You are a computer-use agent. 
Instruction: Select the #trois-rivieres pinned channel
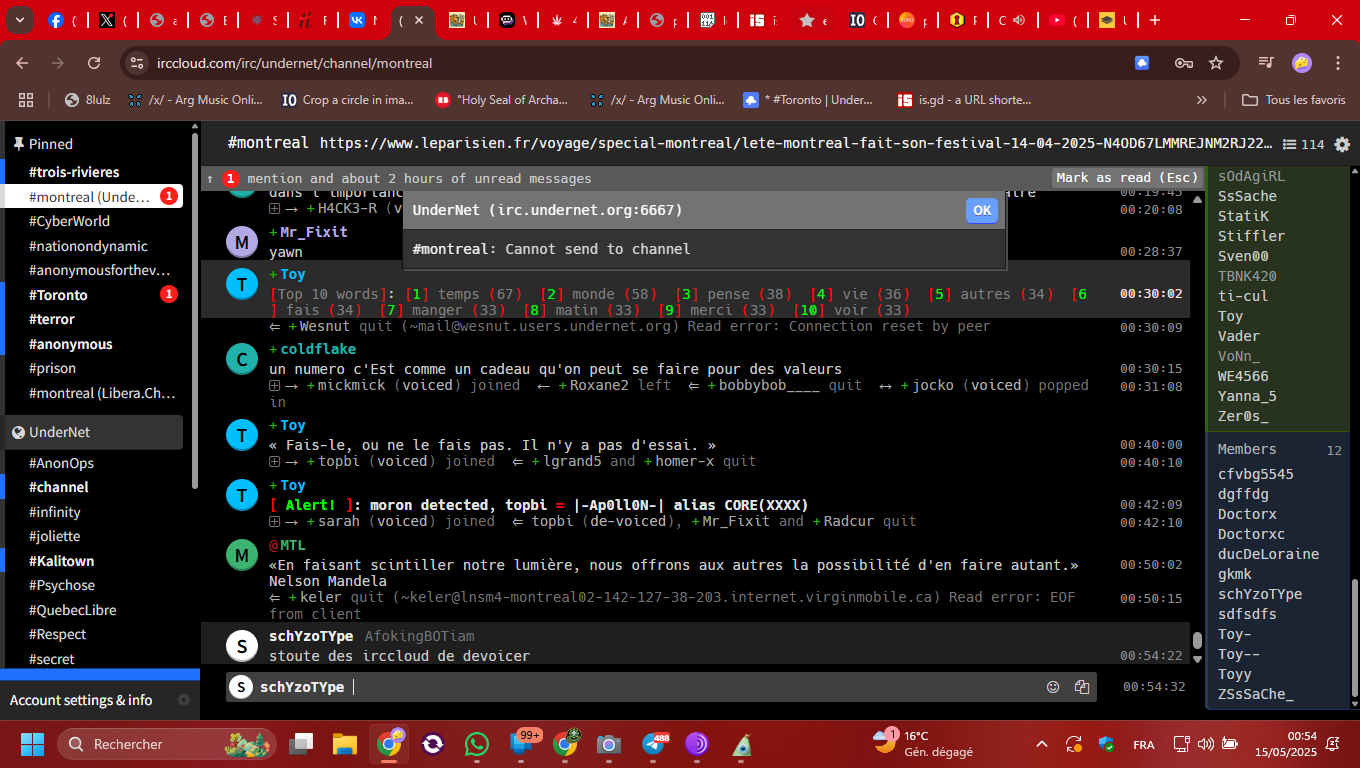coord(74,172)
